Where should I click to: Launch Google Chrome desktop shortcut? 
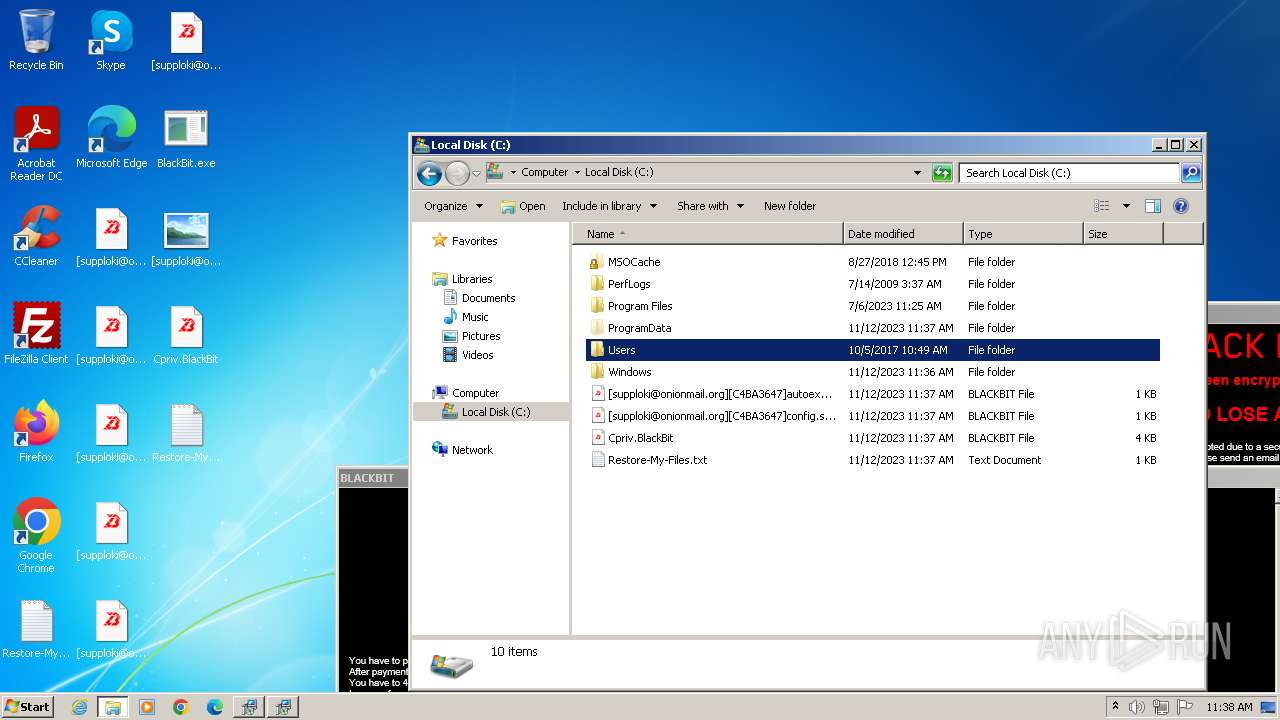click(36, 536)
